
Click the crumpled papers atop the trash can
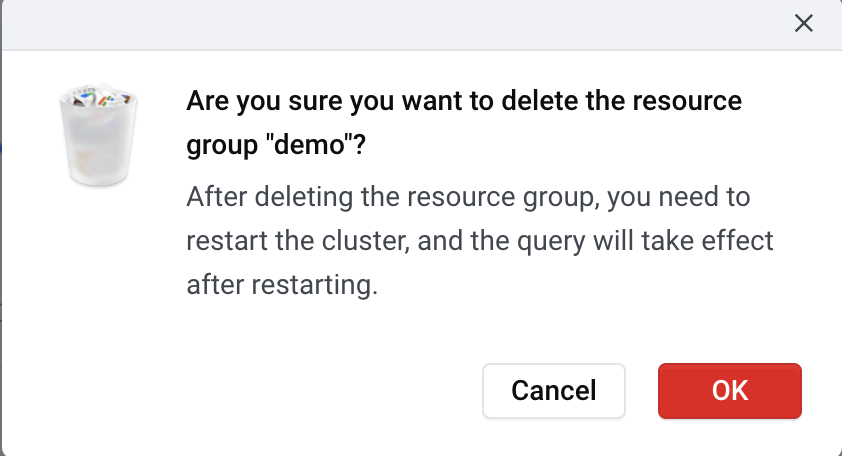click(100, 97)
